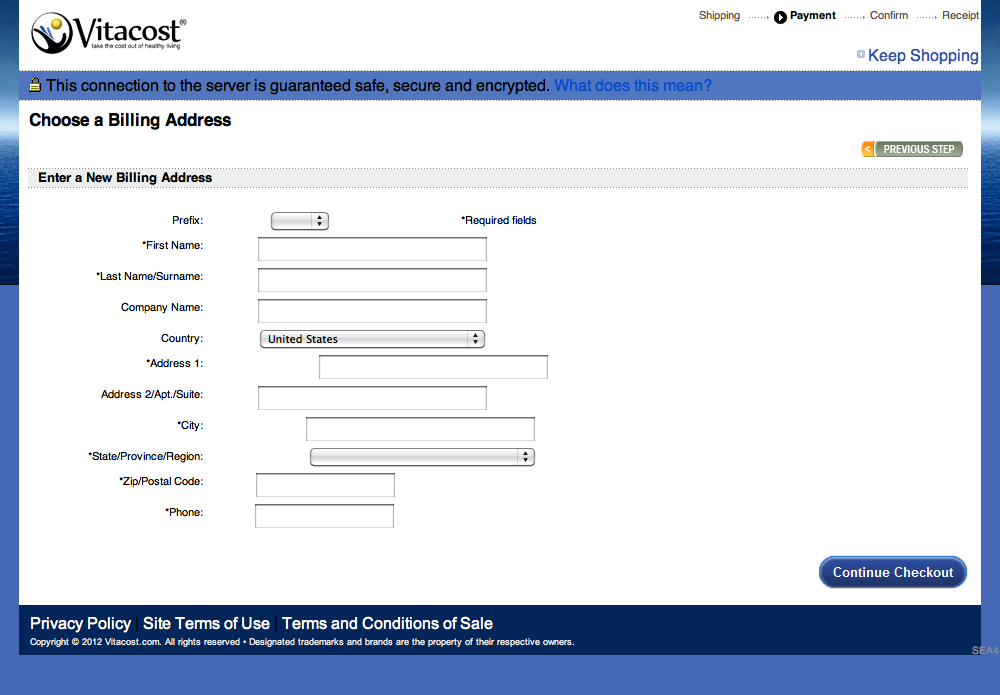Select the Confirm checkout step
Screen dimensions: 1000x695
pyautogui.click(x=888, y=15)
